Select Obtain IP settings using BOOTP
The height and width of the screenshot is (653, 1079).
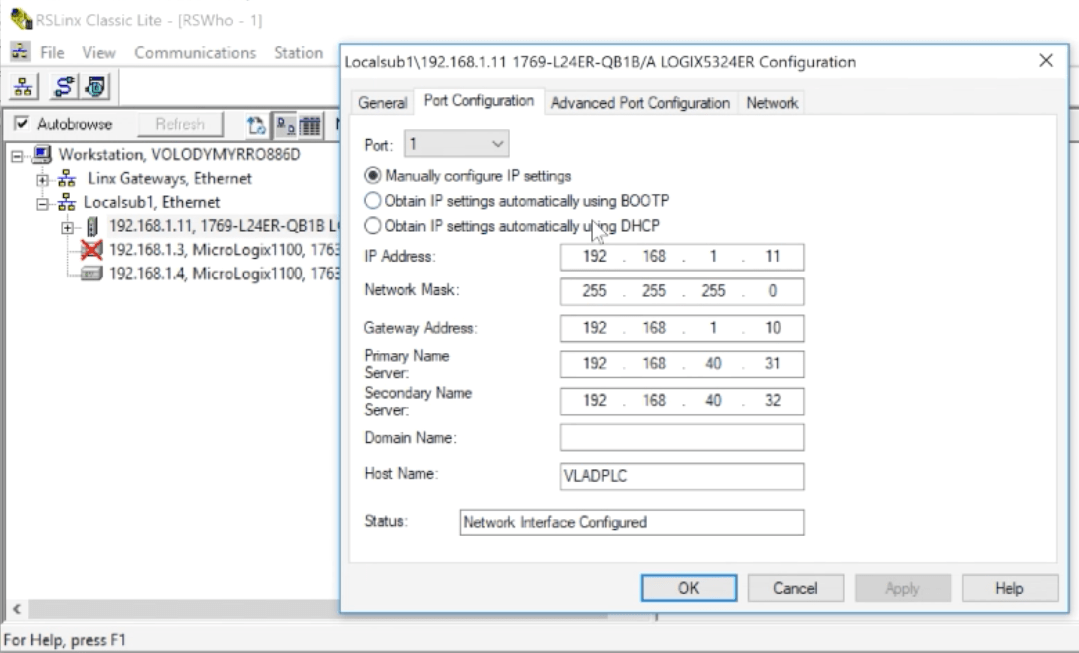tap(372, 201)
